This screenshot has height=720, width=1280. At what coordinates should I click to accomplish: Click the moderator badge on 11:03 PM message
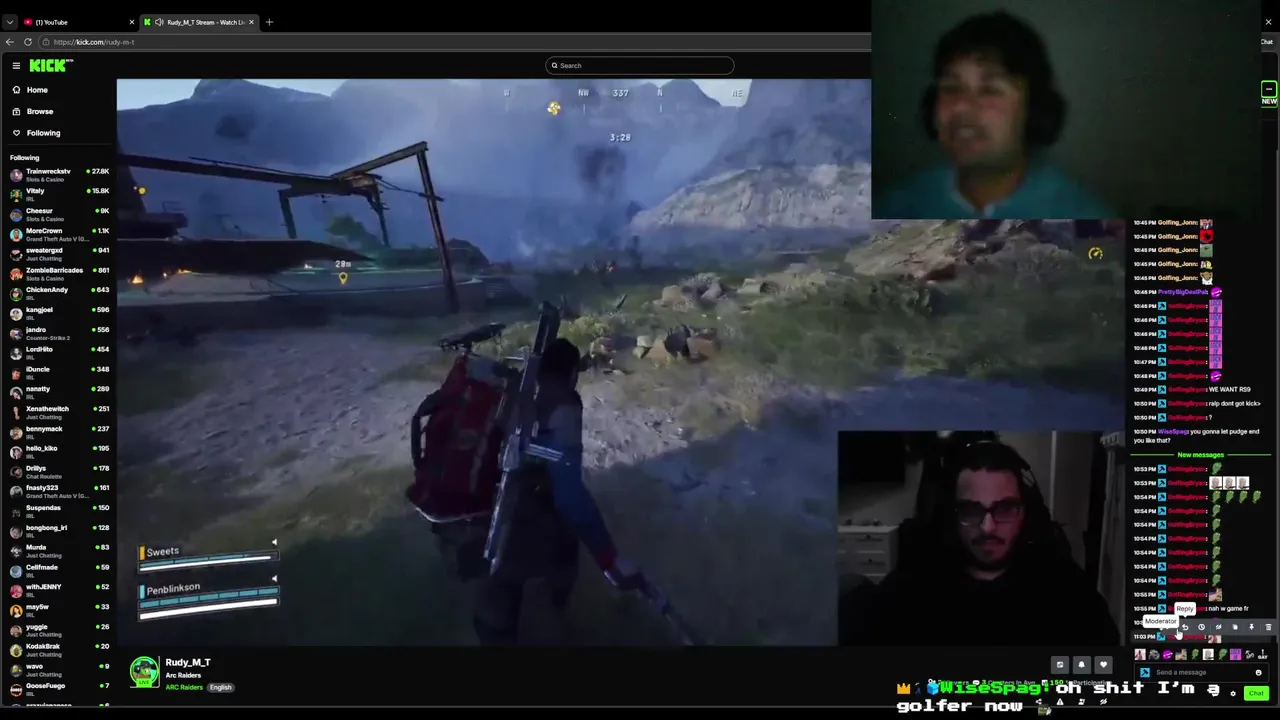coord(1161,637)
